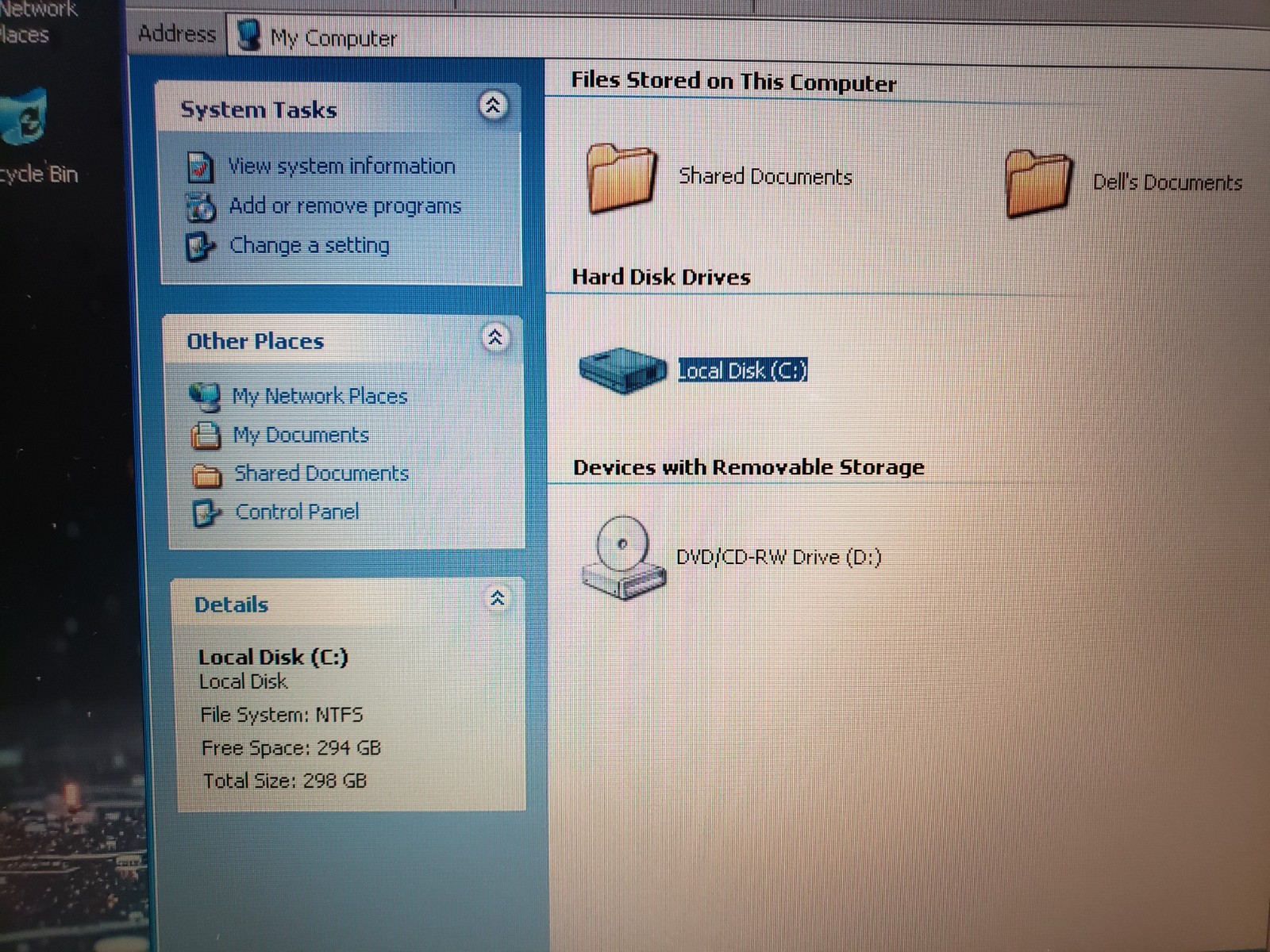Select the Network Places desktop label
This screenshot has width=1270, height=952.
(x=38, y=21)
